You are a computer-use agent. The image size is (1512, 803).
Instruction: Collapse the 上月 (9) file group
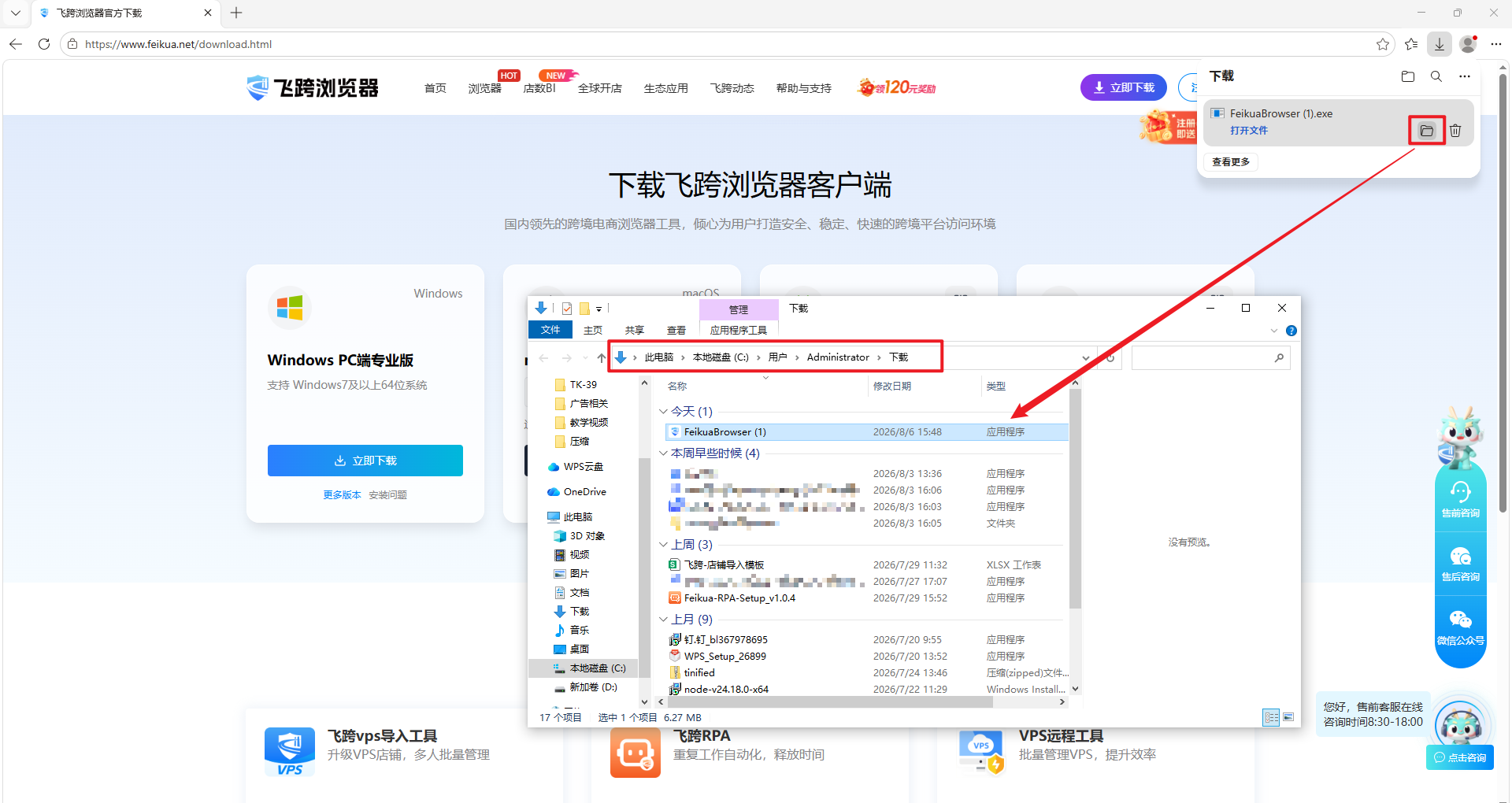tap(663, 620)
